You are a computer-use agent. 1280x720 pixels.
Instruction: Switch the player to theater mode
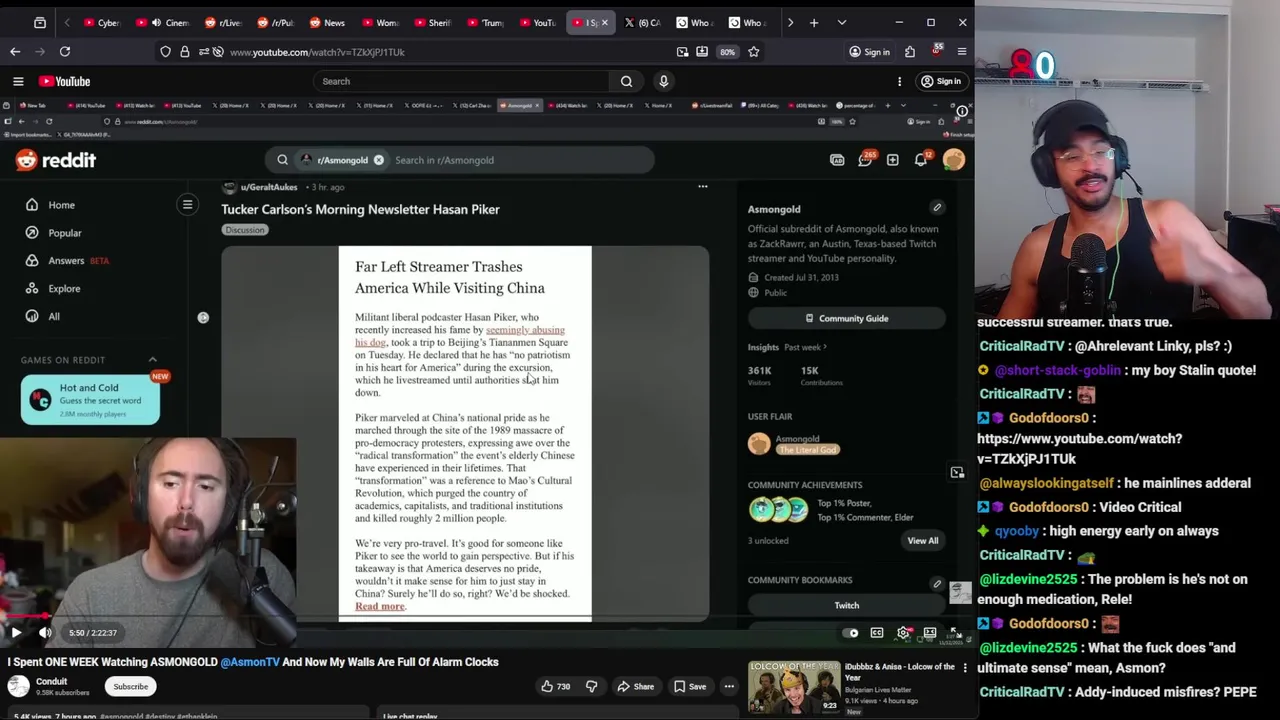(x=930, y=632)
